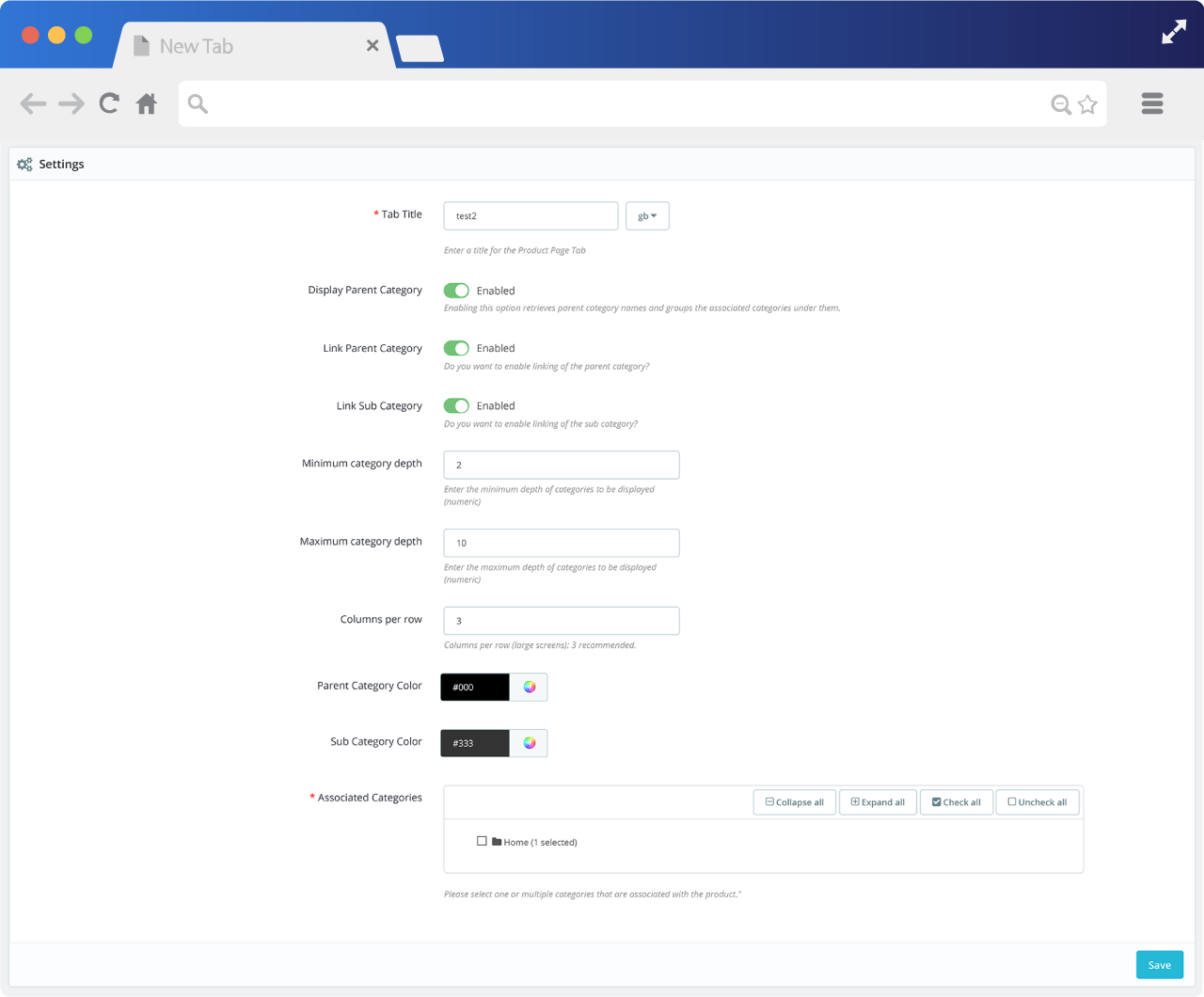The image size is (1204, 997).
Task: Click the red window close button
Action: pos(30,35)
